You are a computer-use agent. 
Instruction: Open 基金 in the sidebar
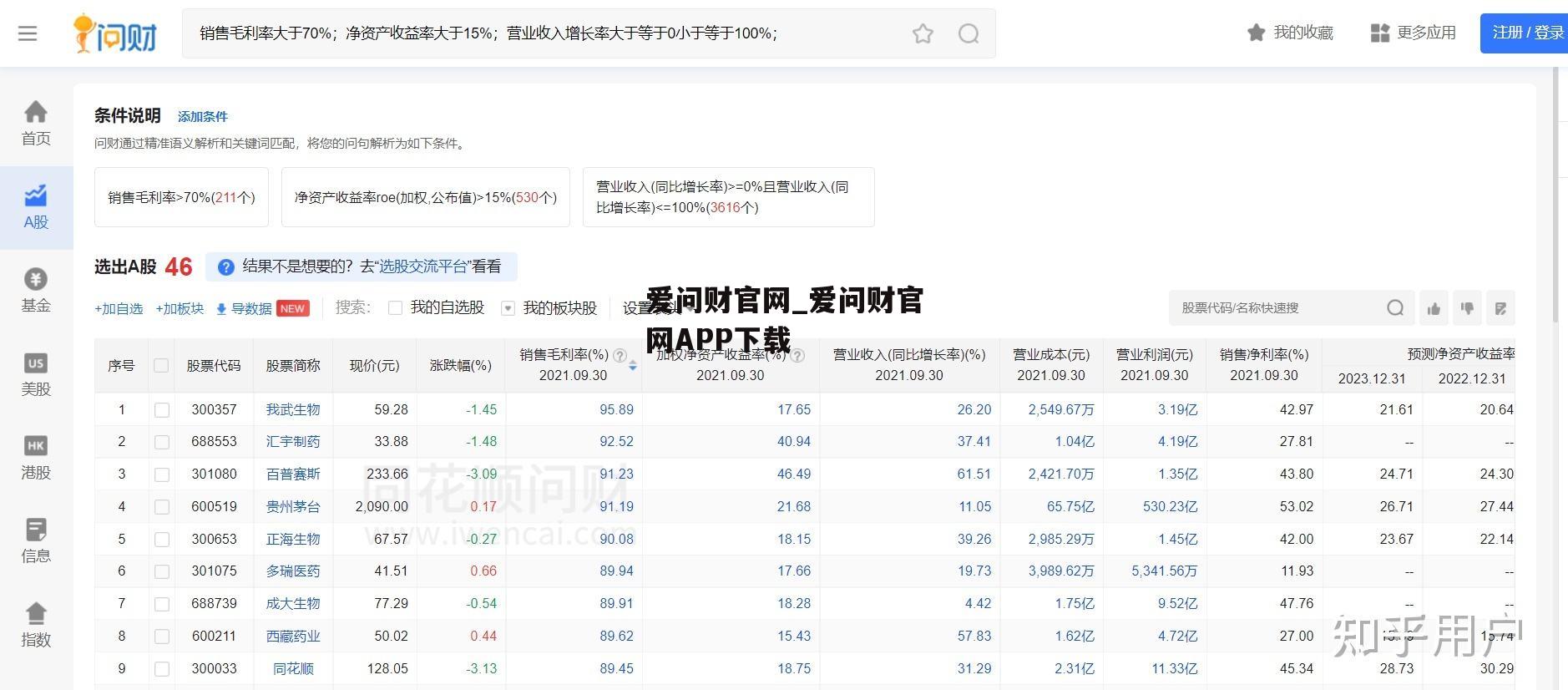coord(36,291)
